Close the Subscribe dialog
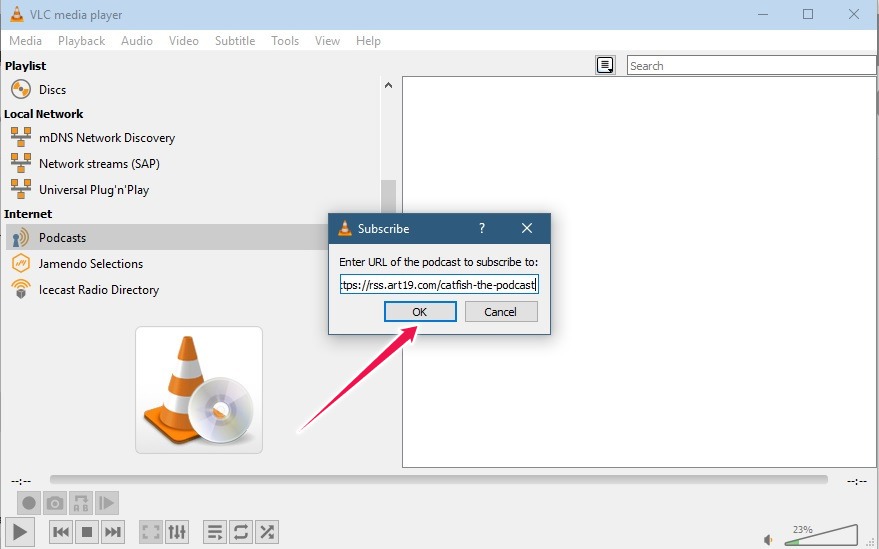 pyautogui.click(x=526, y=228)
